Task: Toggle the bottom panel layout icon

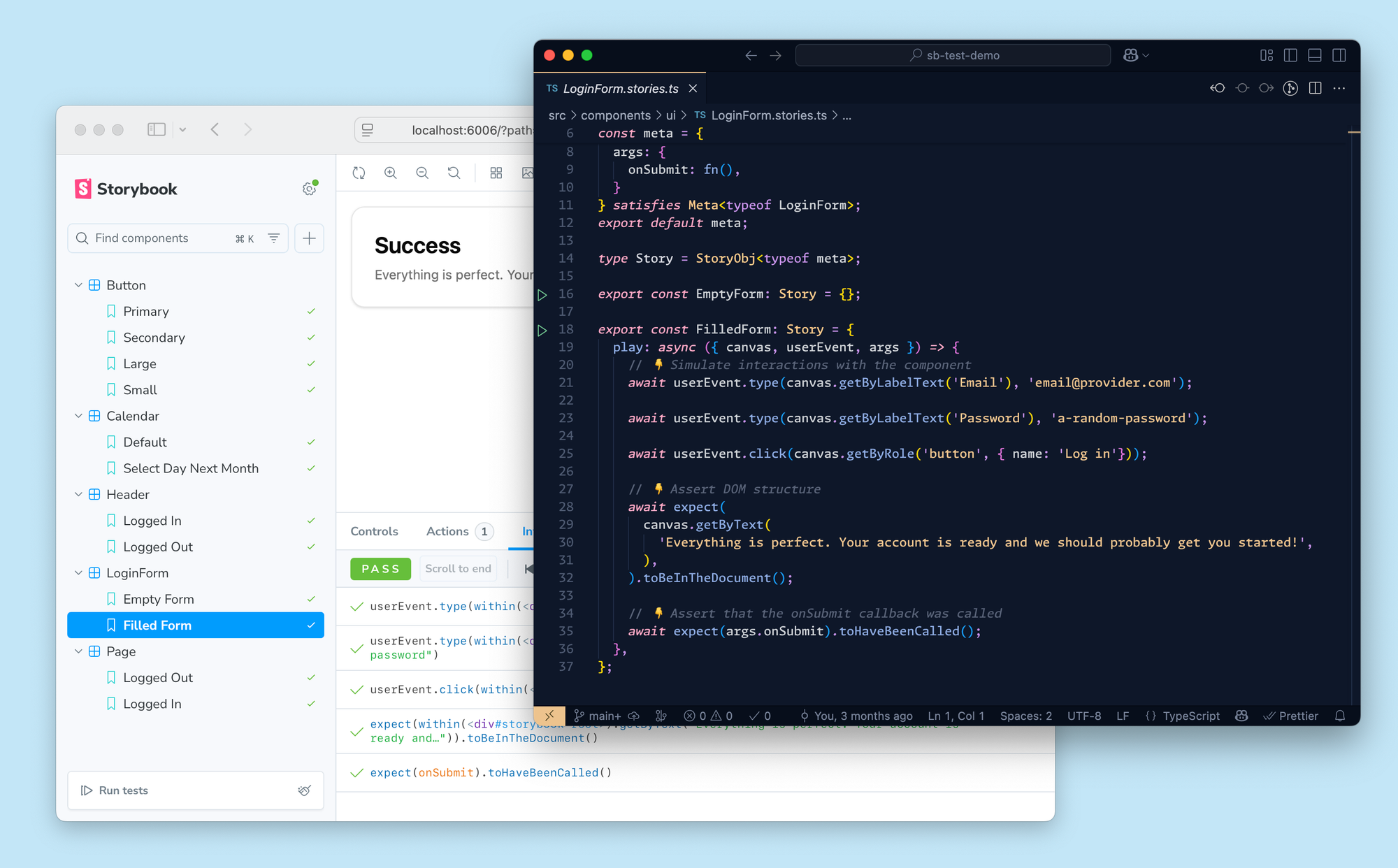Action: (x=1314, y=55)
